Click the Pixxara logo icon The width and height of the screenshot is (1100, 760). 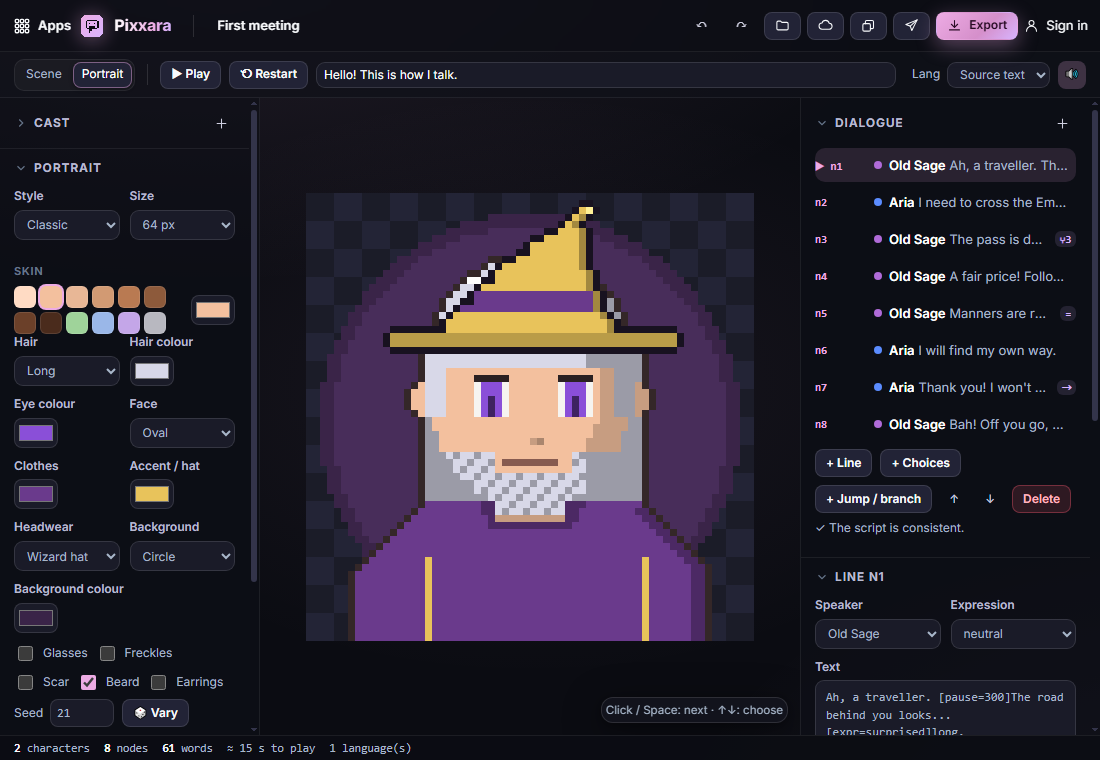[92, 26]
